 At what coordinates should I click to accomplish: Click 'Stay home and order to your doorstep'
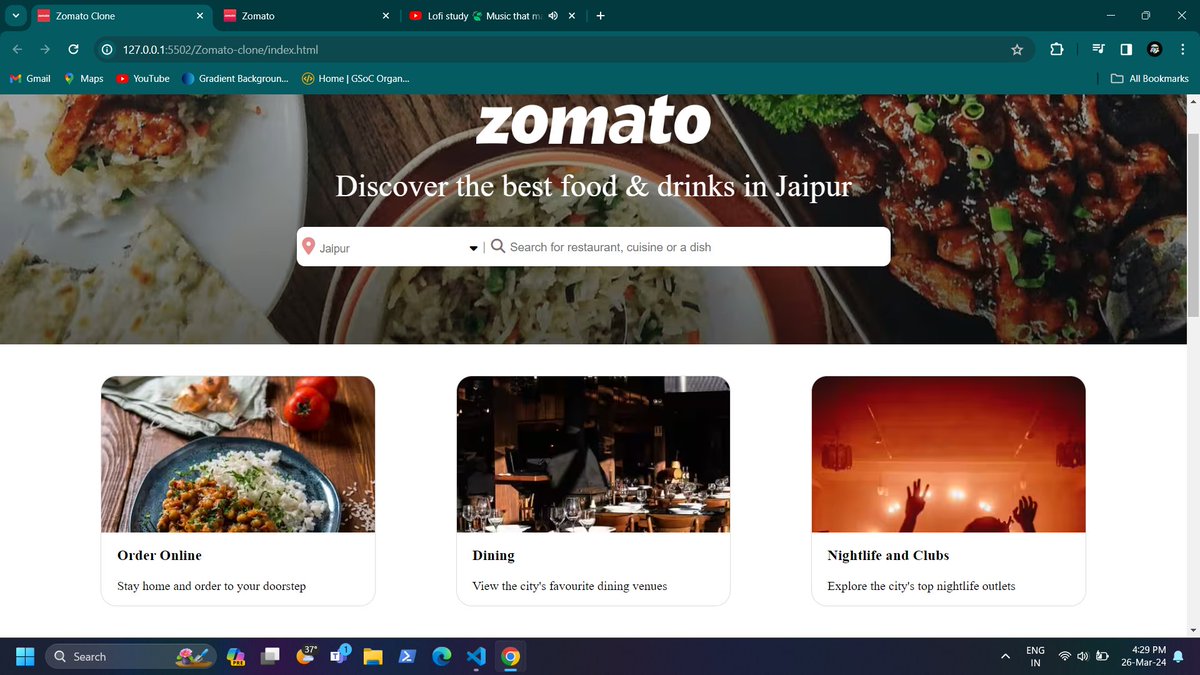211,586
